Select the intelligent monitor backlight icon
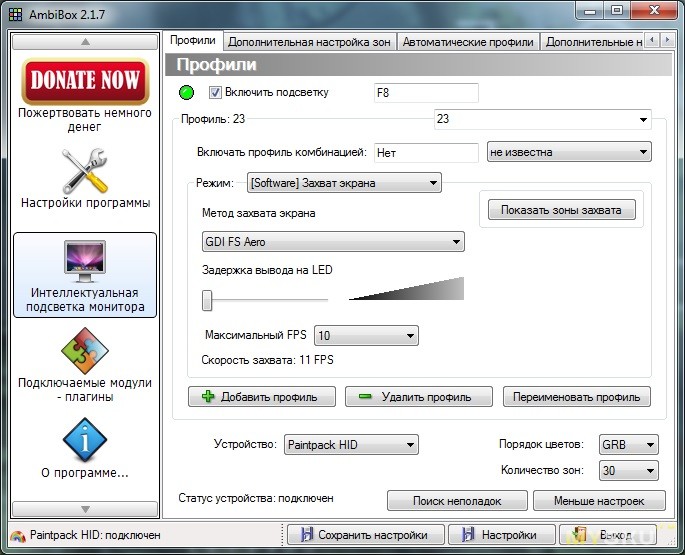685x555 pixels. tap(85, 261)
